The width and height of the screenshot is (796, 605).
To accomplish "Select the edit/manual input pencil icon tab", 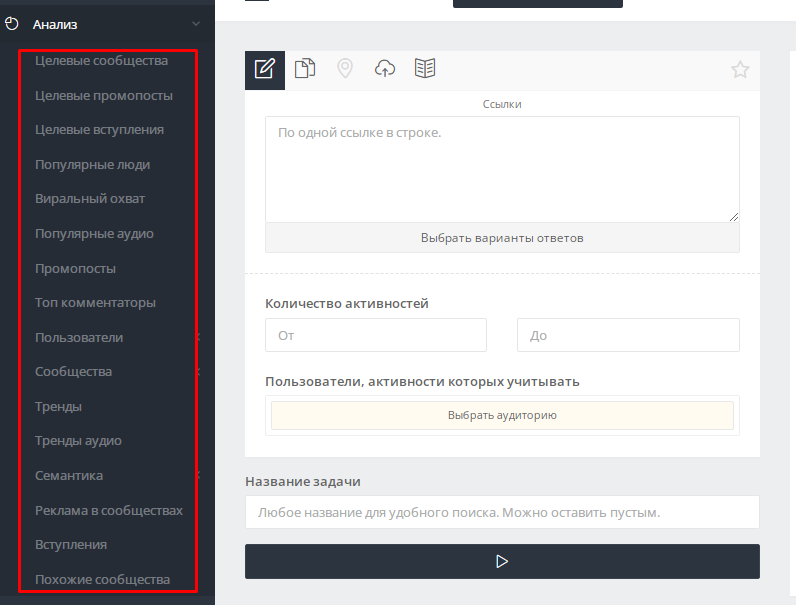I will pyautogui.click(x=264, y=70).
